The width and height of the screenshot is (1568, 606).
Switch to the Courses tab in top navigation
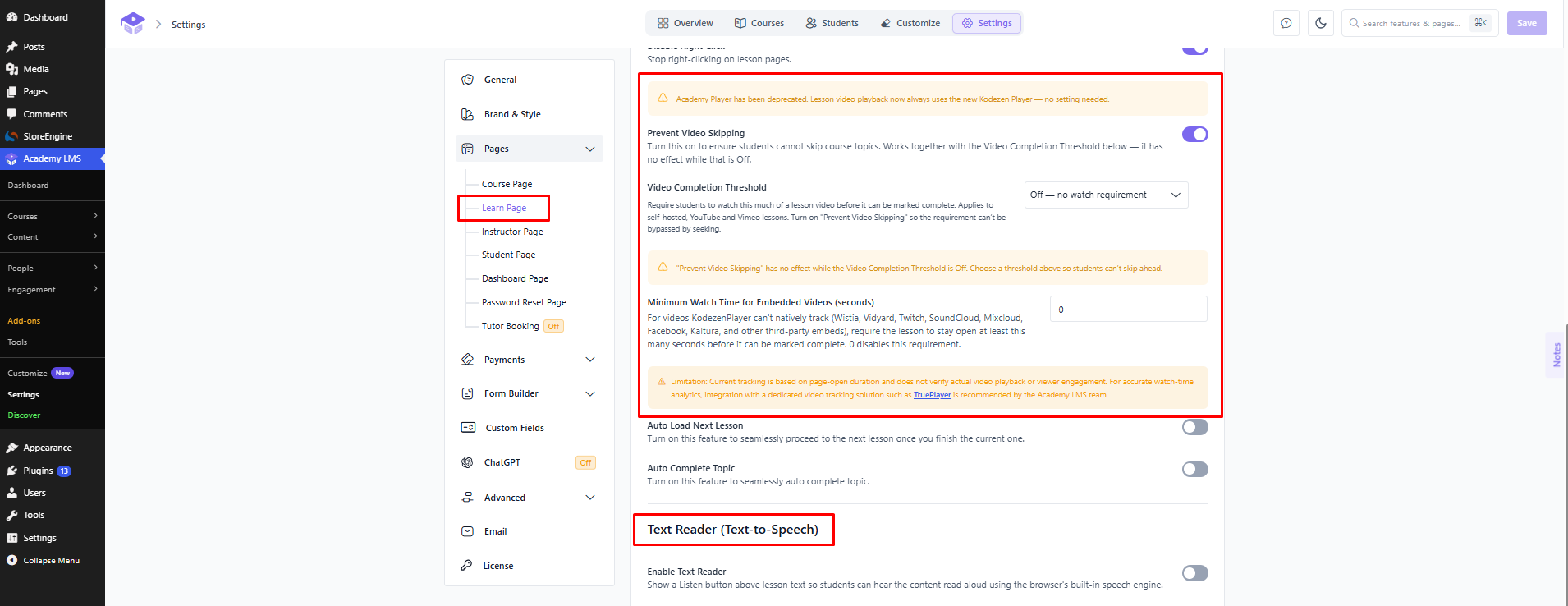pyautogui.click(x=759, y=23)
